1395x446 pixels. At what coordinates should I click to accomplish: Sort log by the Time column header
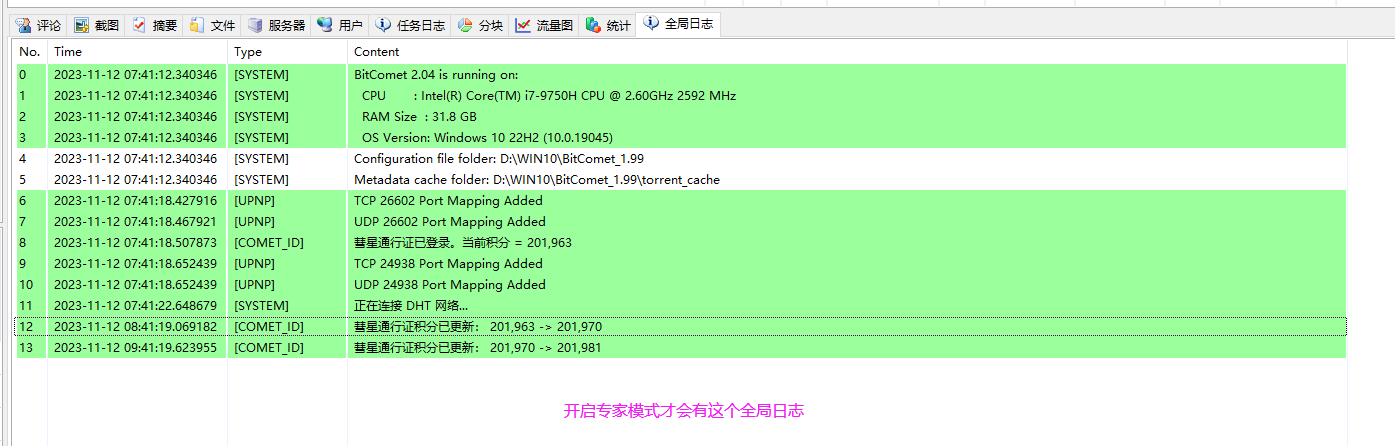coord(137,51)
